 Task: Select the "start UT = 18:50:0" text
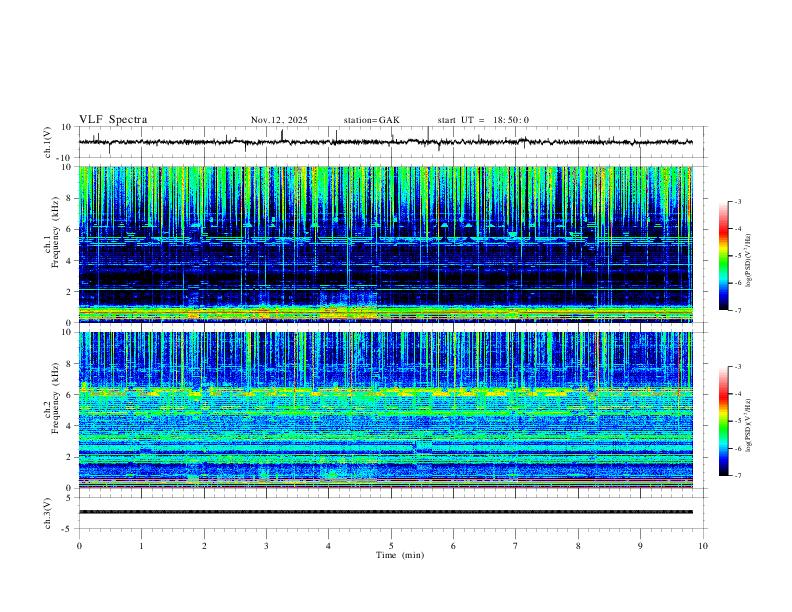(x=483, y=120)
